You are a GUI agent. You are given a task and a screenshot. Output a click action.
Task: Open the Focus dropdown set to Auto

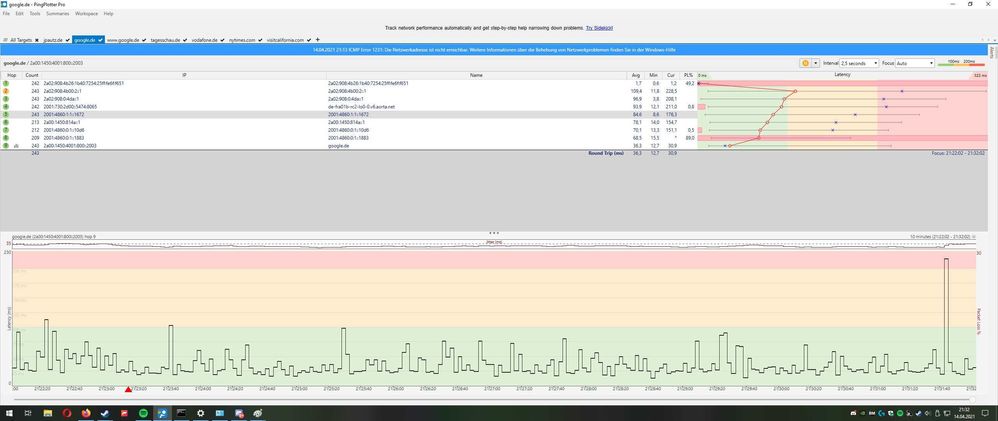915,63
